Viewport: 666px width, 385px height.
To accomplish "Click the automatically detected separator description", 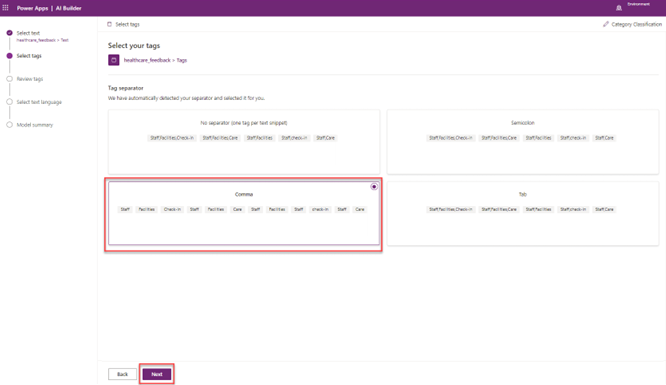I will pos(186,98).
